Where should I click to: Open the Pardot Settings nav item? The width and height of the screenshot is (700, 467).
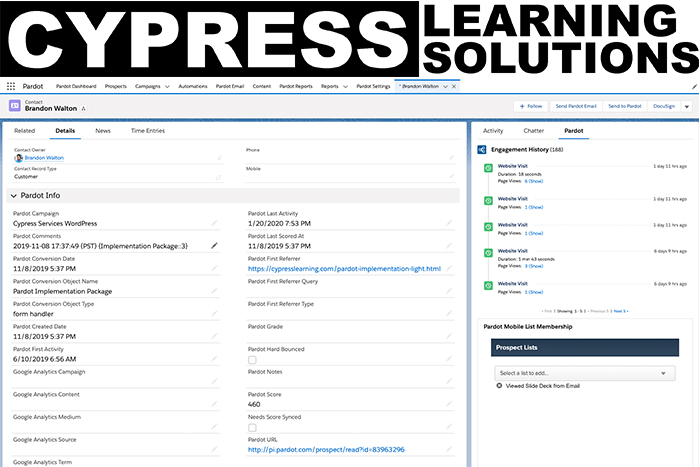[373, 87]
